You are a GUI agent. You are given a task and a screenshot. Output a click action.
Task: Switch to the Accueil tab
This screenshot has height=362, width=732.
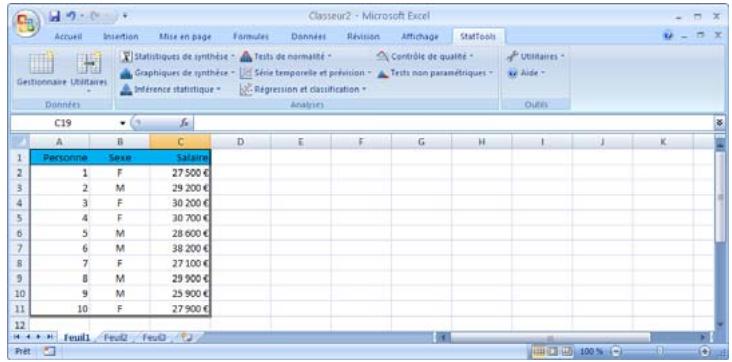(x=68, y=36)
